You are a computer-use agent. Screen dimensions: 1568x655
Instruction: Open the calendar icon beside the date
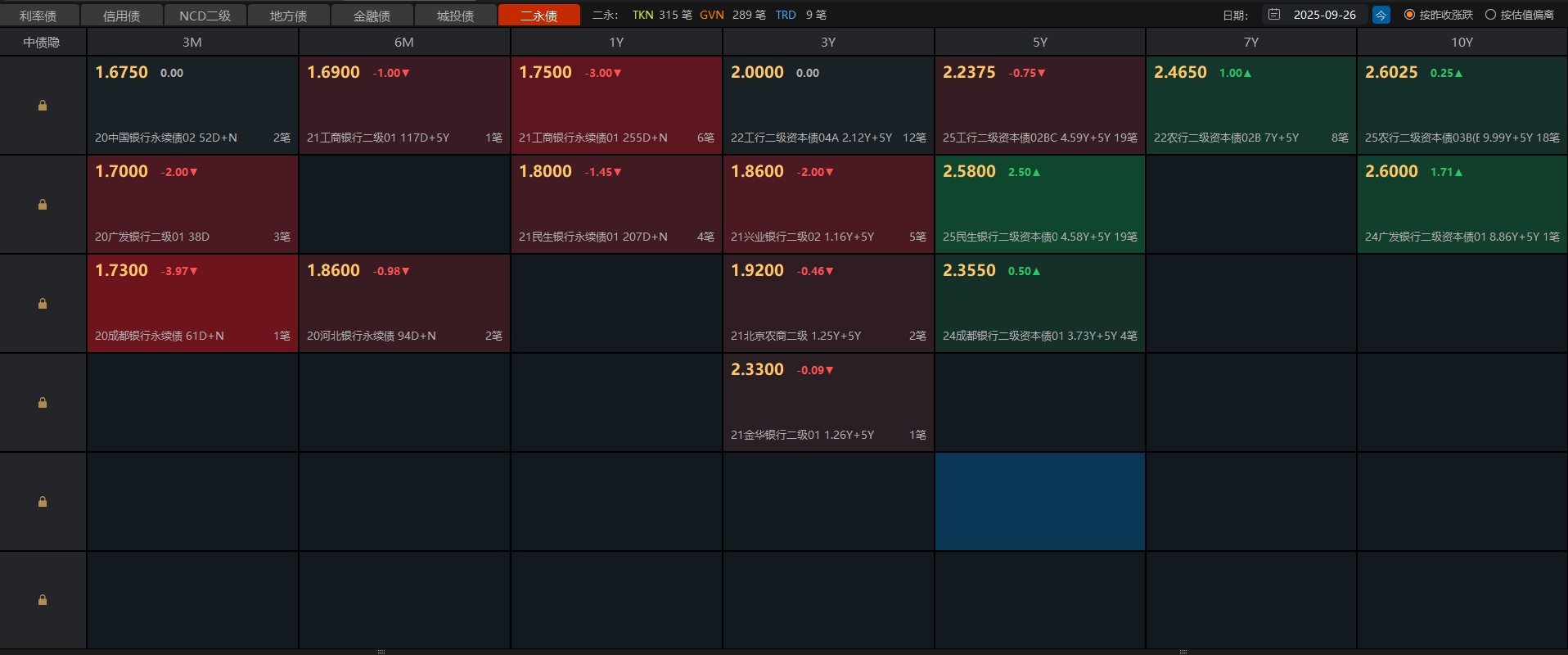tap(1274, 15)
